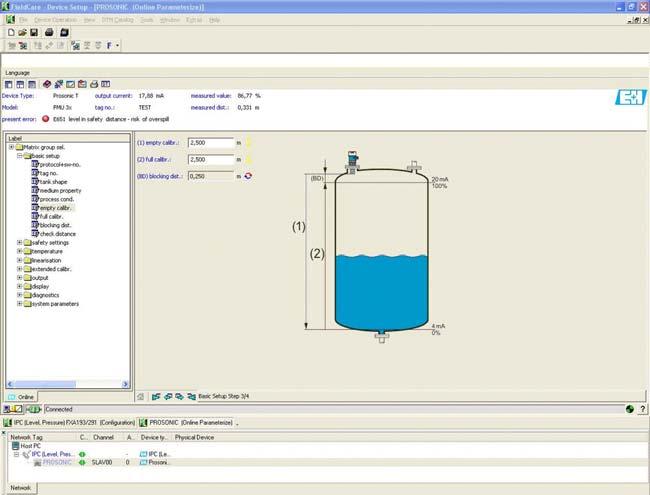Open the File menu

[23, 20]
